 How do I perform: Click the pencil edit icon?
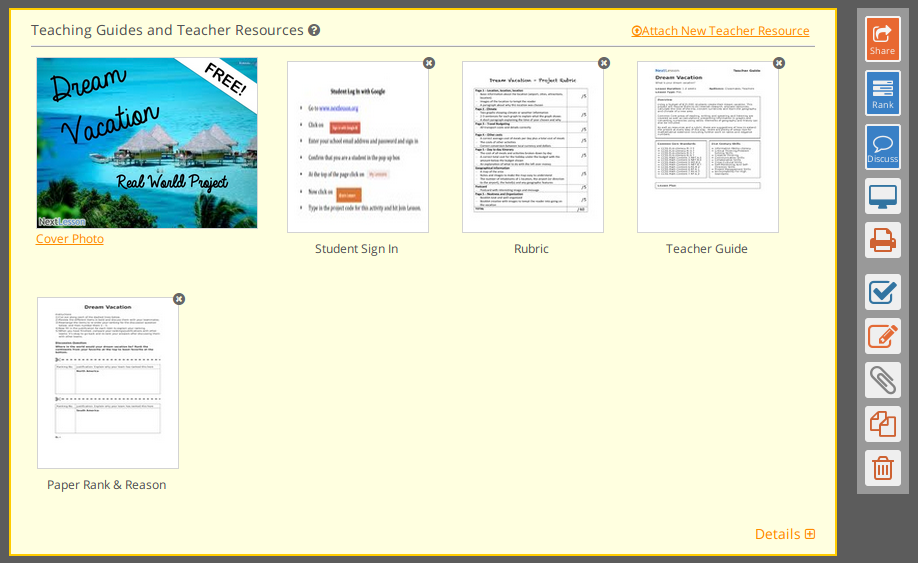882,336
